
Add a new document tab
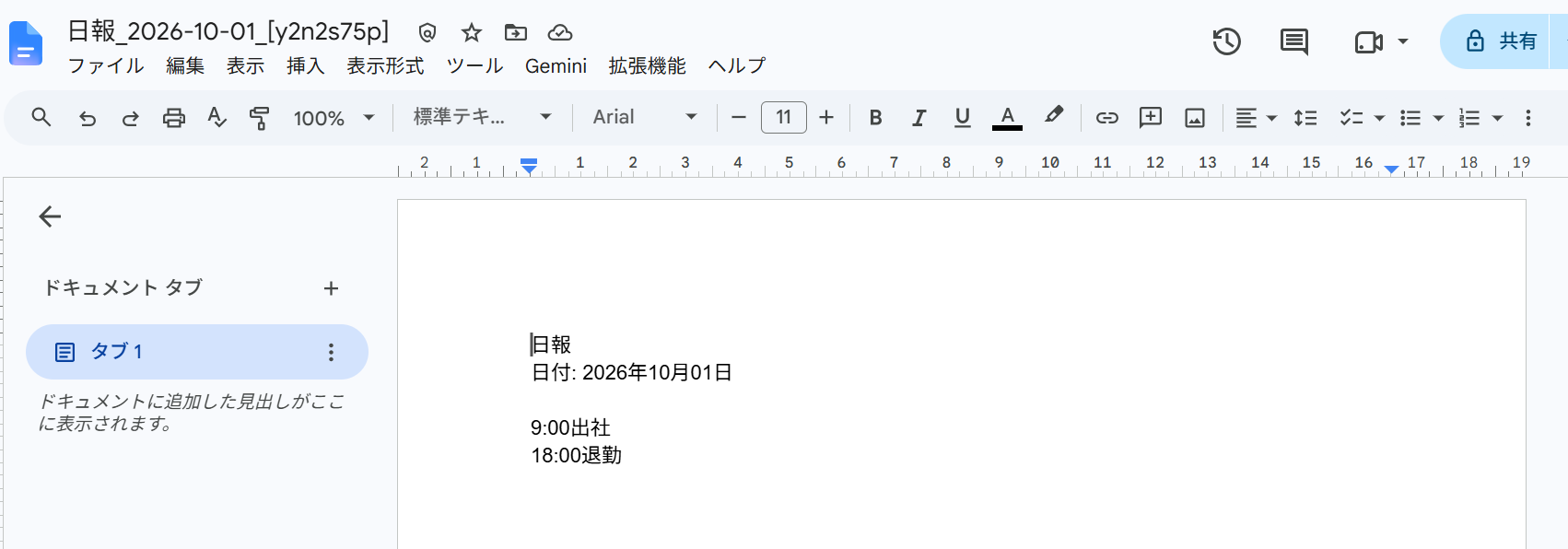click(332, 288)
